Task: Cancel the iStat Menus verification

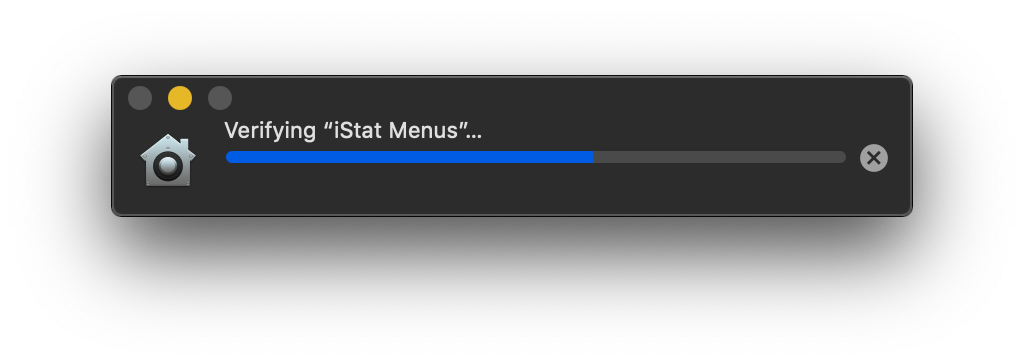Action: [874, 157]
